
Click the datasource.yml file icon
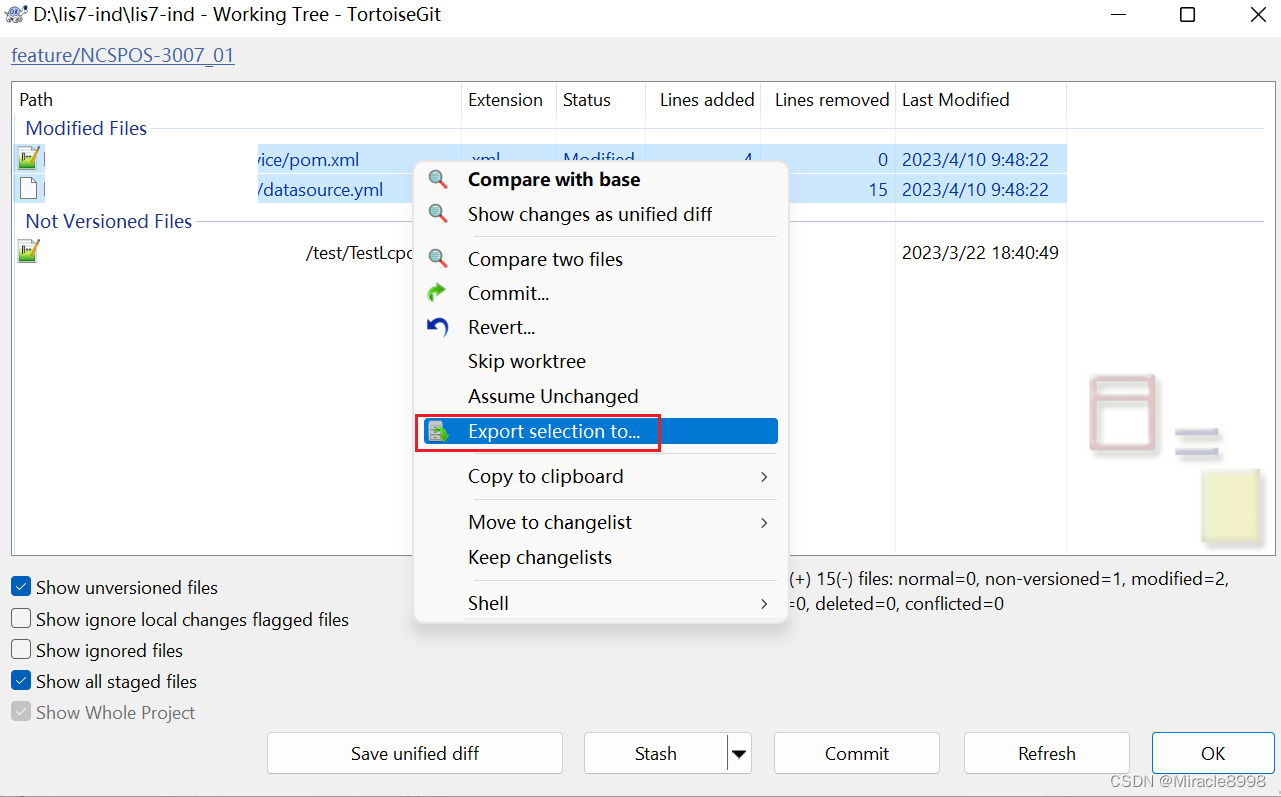(29, 188)
